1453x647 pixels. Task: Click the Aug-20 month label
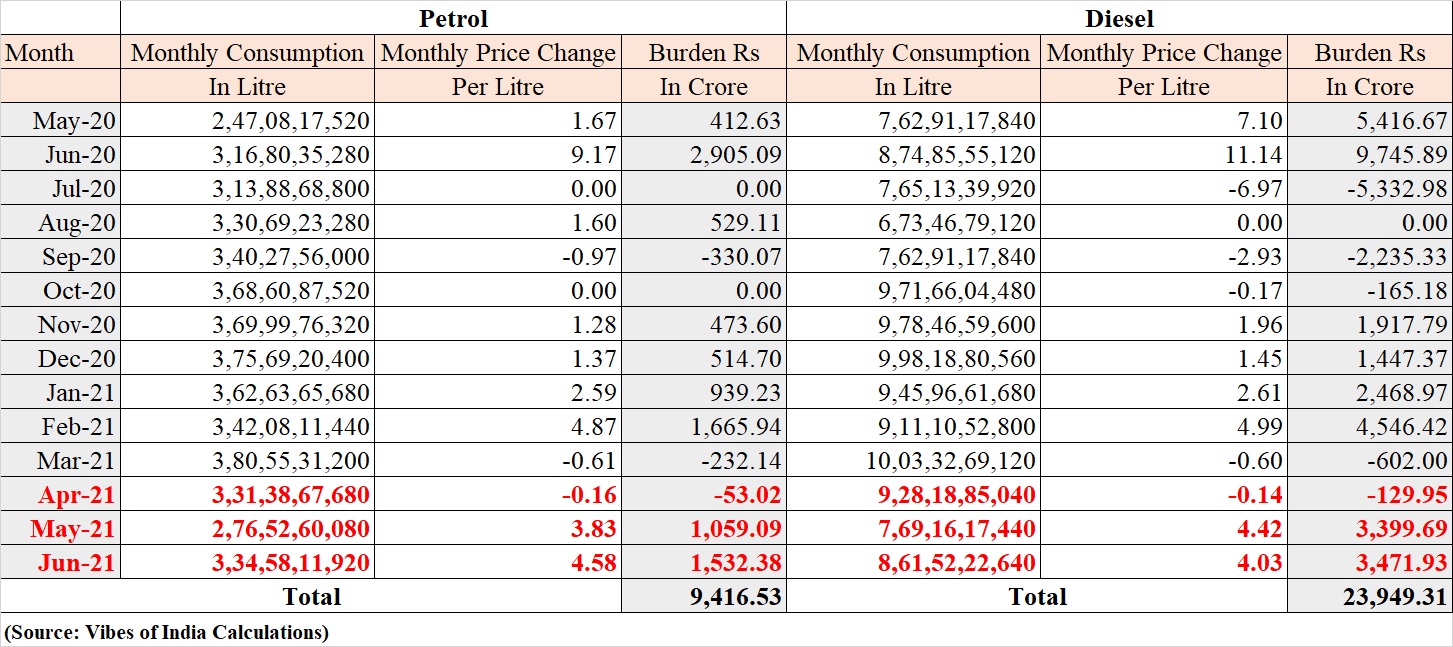coord(78,223)
